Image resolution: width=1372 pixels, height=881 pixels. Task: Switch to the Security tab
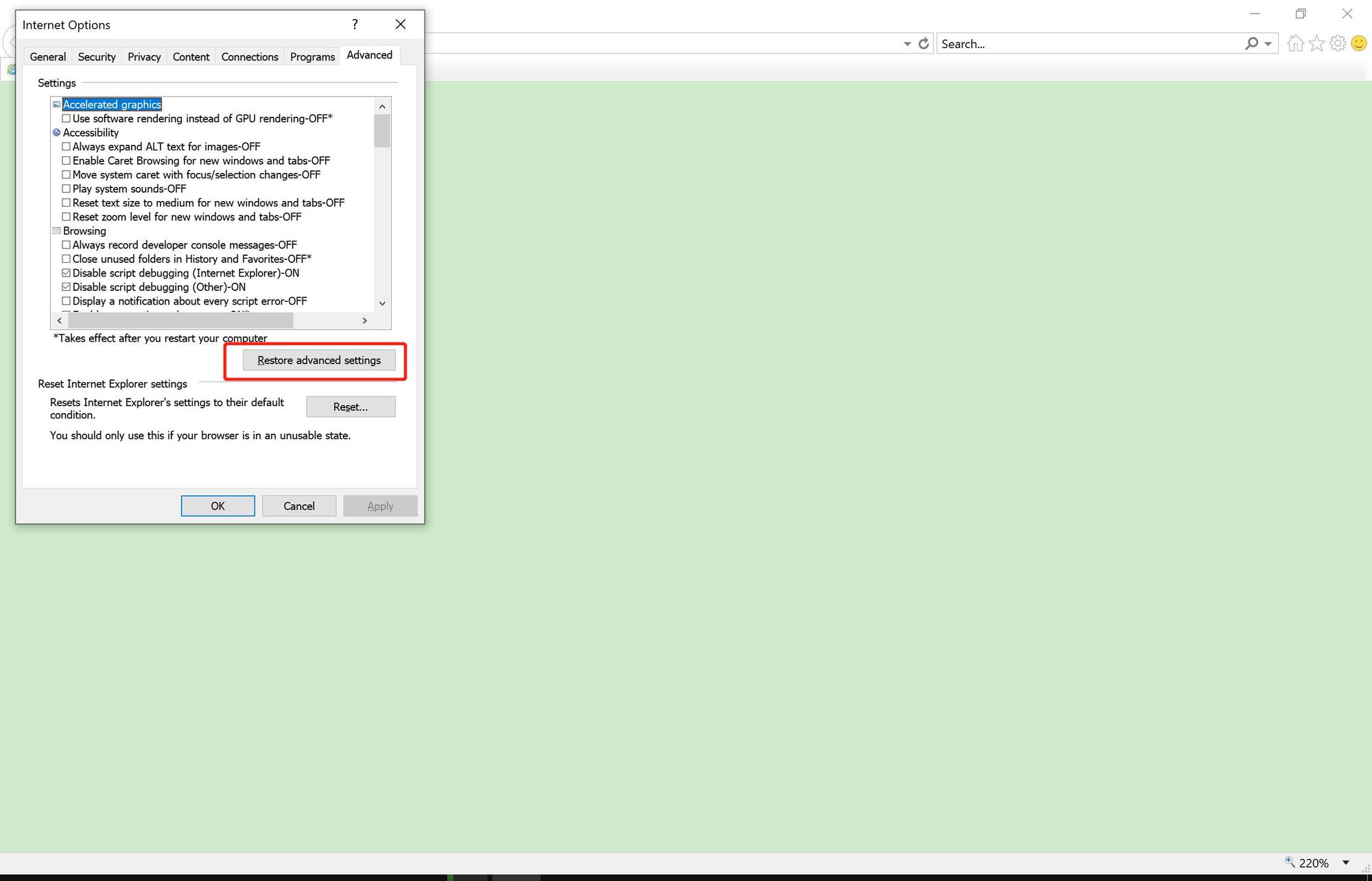pyautogui.click(x=97, y=56)
